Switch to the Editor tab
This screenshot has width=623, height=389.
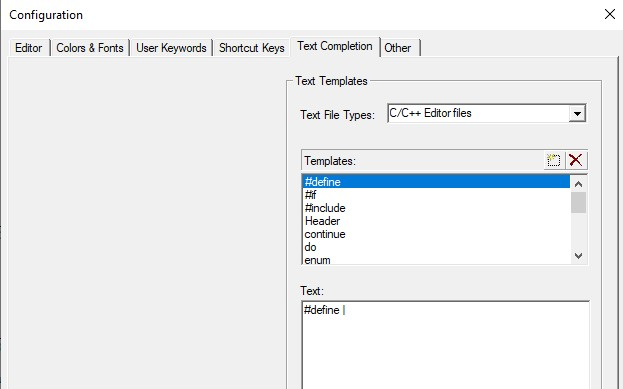point(29,48)
